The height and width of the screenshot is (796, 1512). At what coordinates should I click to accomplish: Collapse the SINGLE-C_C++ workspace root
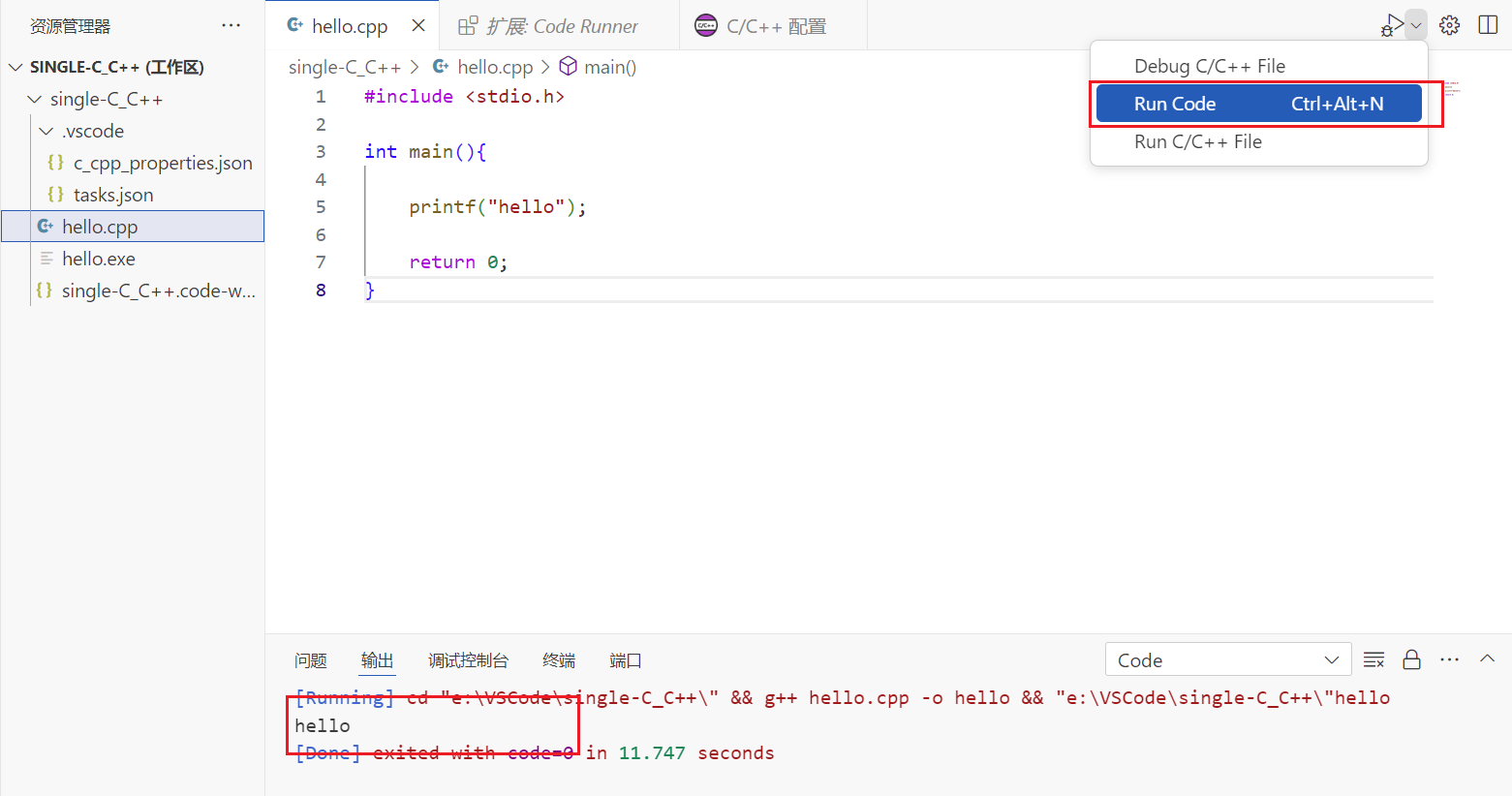(x=15, y=67)
